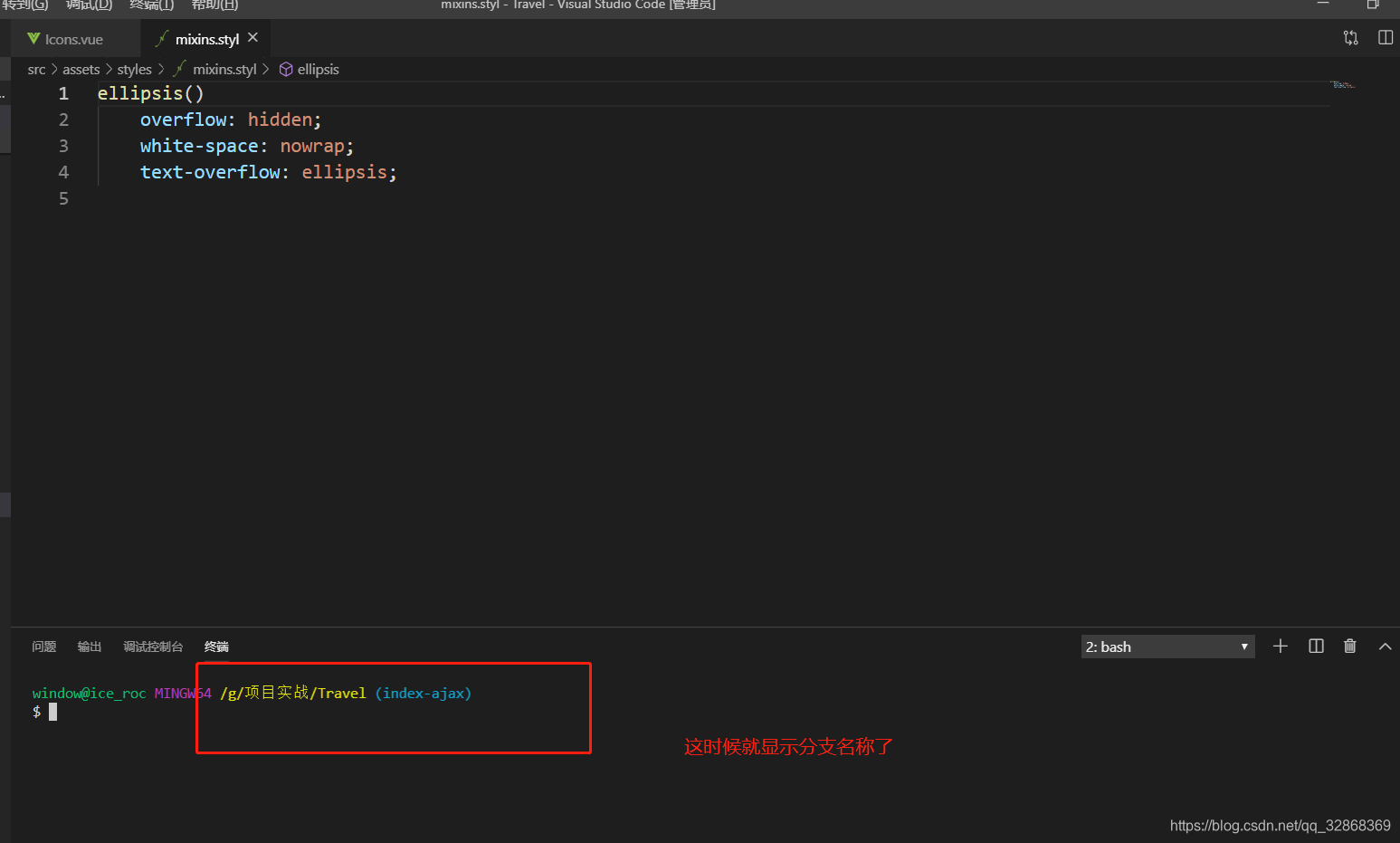Click the styles breadcrumb segment

coord(135,70)
